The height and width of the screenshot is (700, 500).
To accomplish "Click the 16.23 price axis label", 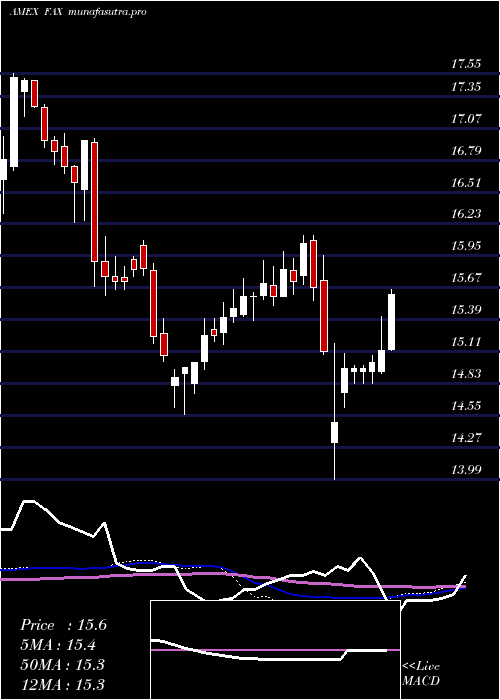I will pos(466,214).
